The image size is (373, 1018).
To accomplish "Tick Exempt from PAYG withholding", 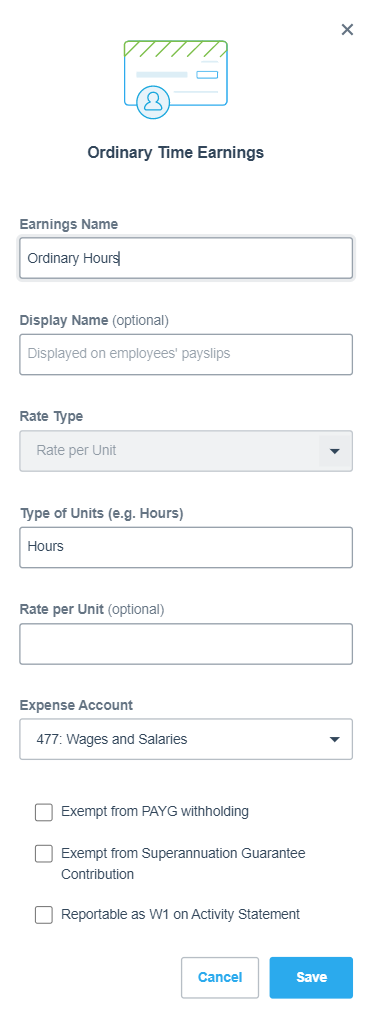I will [43, 812].
